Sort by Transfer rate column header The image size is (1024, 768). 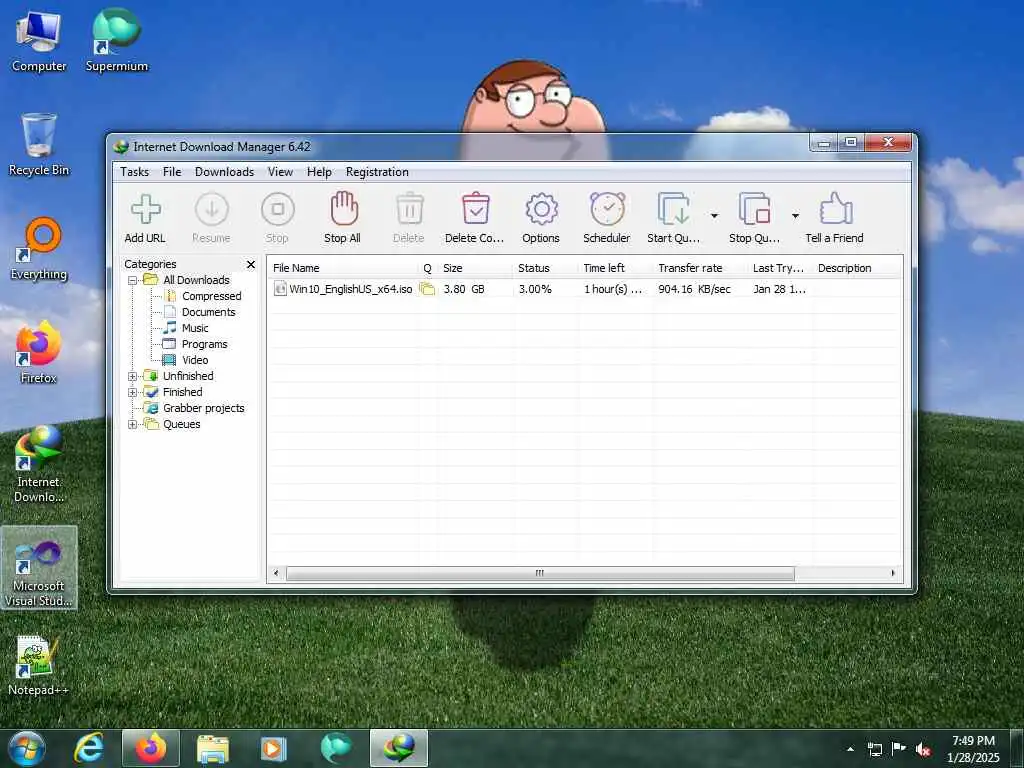tap(701, 268)
